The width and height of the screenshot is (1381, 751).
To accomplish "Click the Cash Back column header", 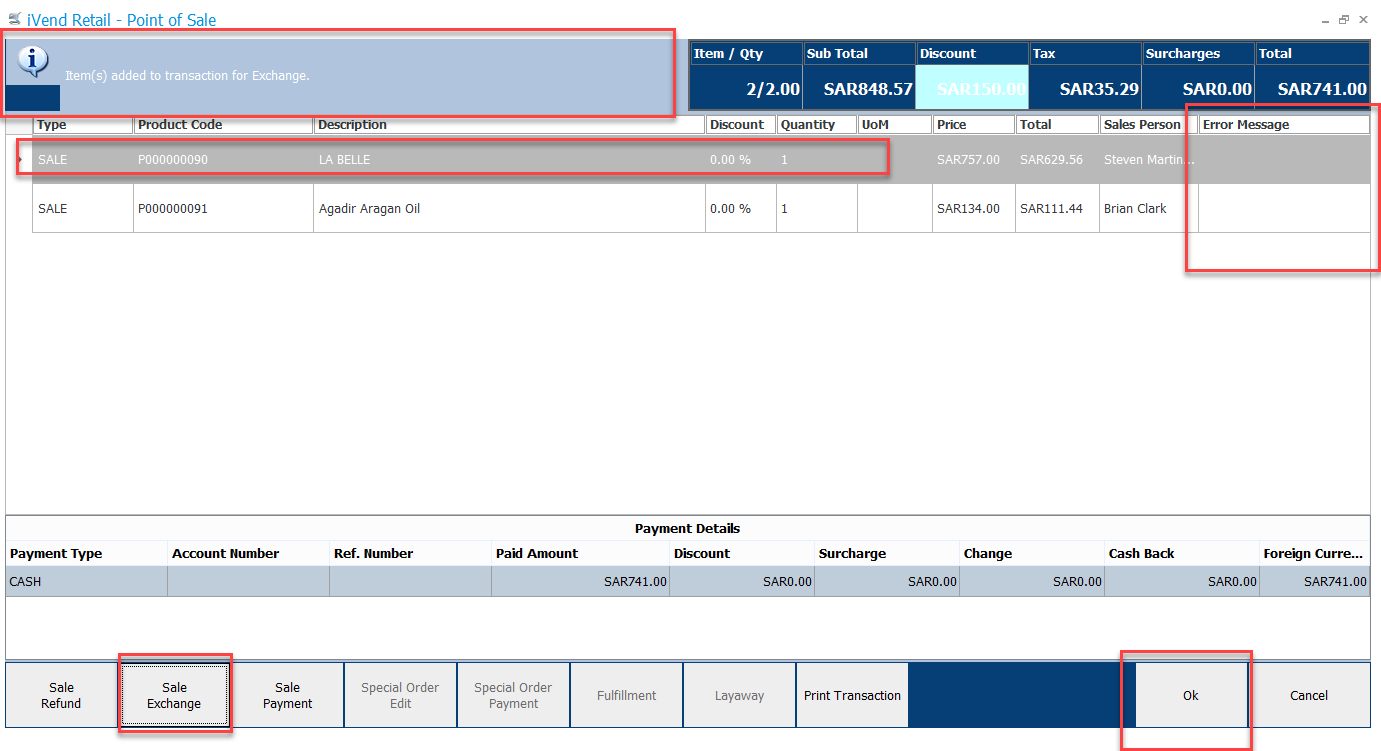I will point(1182,553).
